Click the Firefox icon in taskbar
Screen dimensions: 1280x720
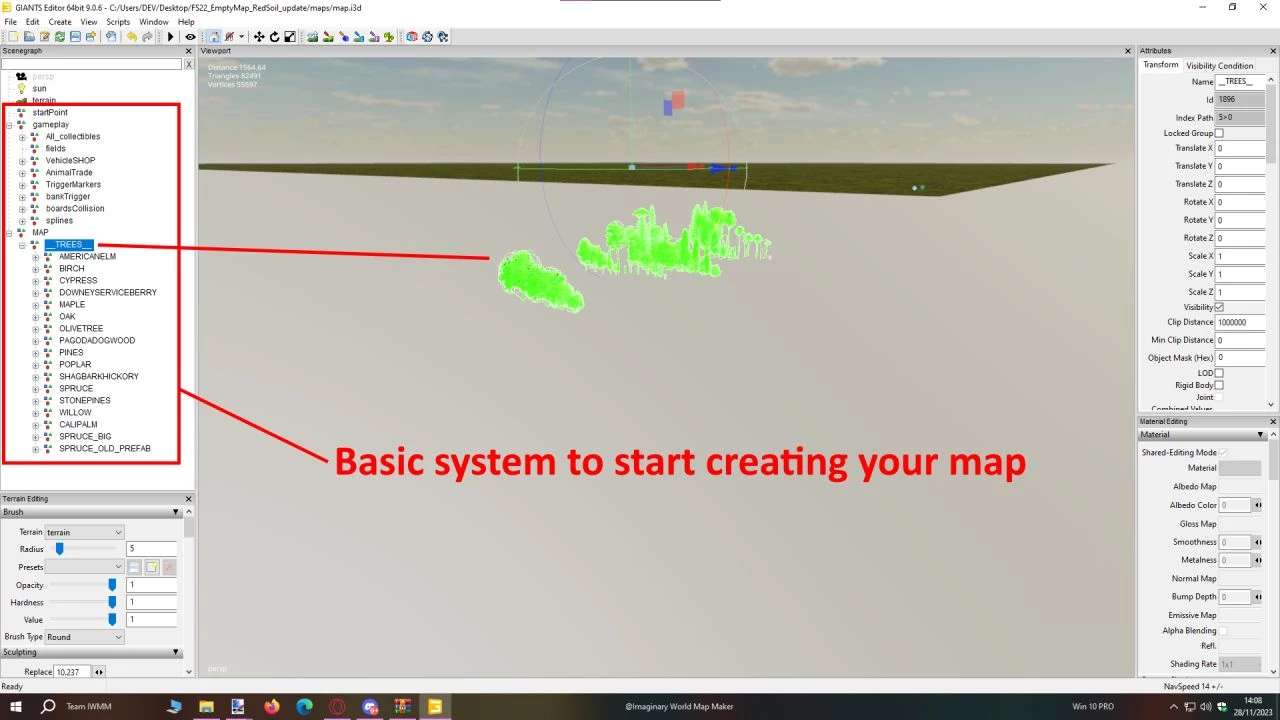271,706
